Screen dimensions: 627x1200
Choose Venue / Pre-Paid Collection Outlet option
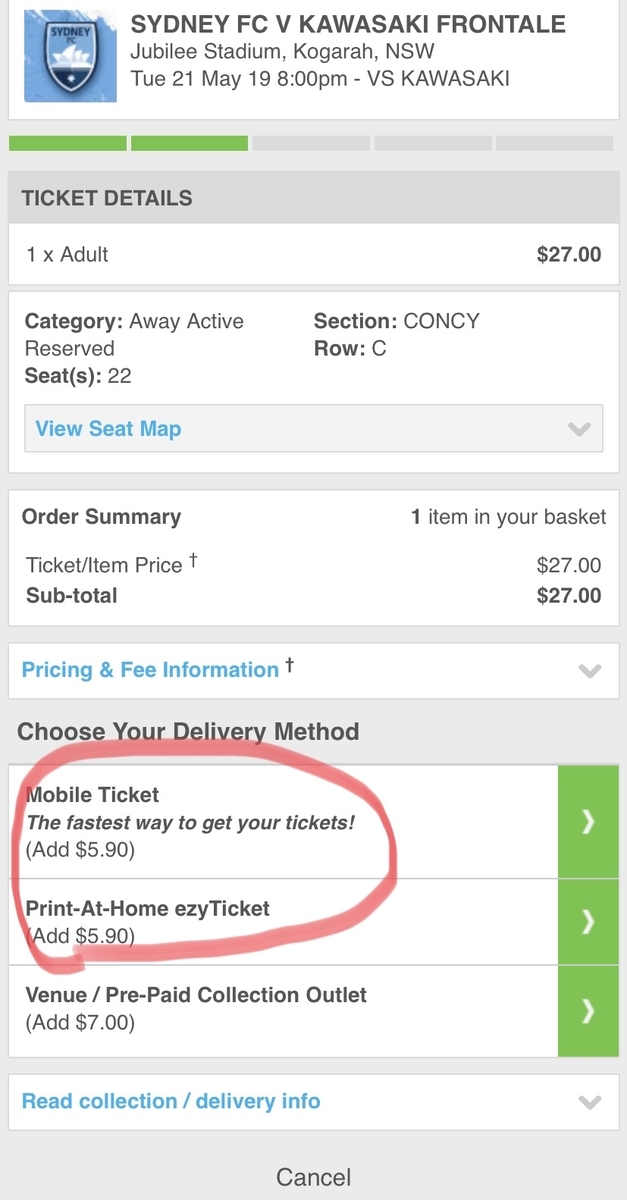pos(283,1011)
